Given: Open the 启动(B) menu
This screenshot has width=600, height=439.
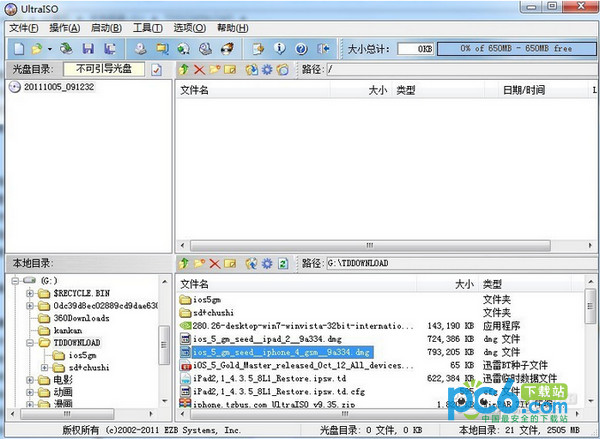Looking at the screenshot, I should pyautogui.click(x=106, y=28).
